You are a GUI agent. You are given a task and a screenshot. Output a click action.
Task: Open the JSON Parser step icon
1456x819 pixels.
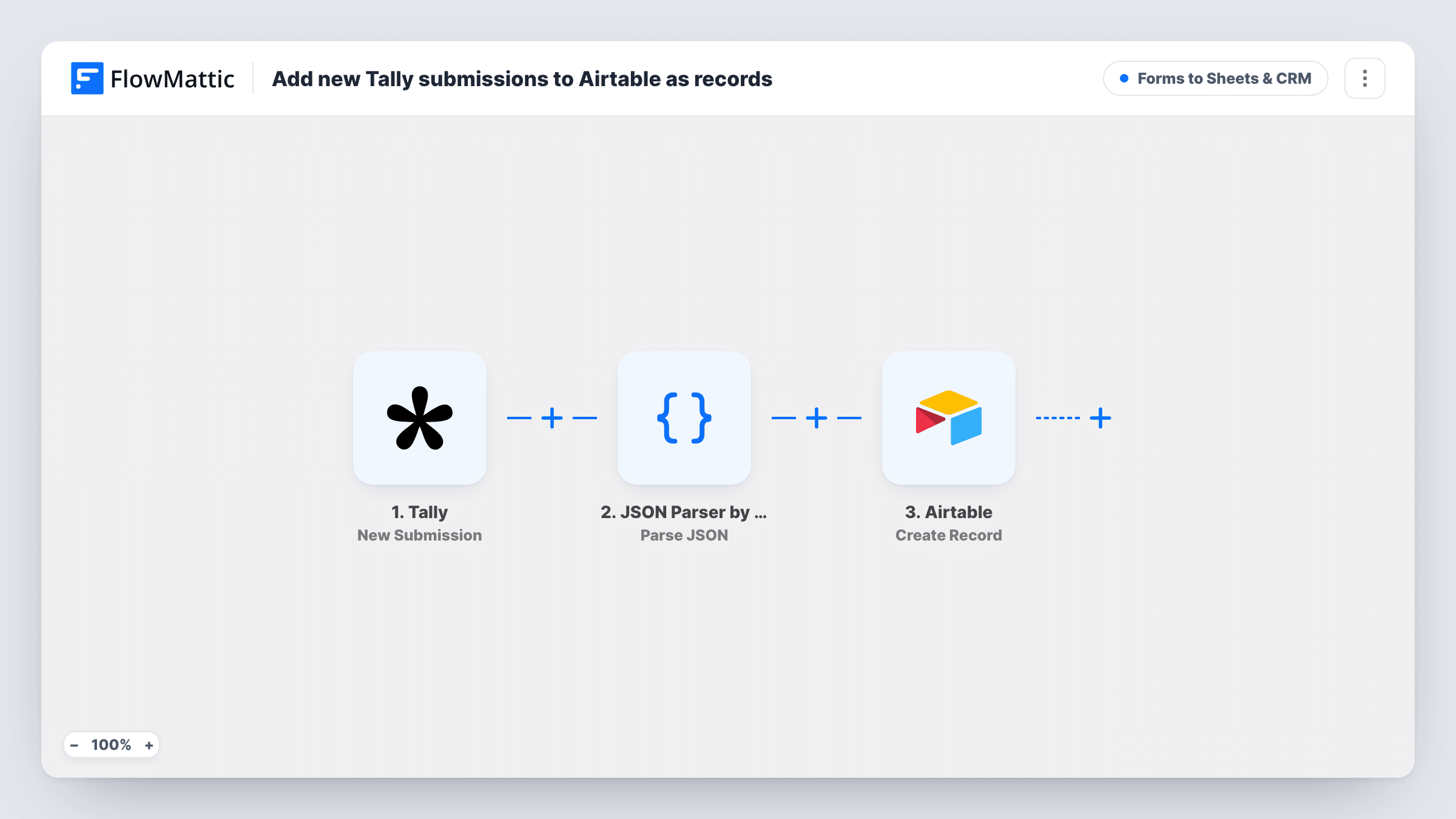[x=684, y=418]
